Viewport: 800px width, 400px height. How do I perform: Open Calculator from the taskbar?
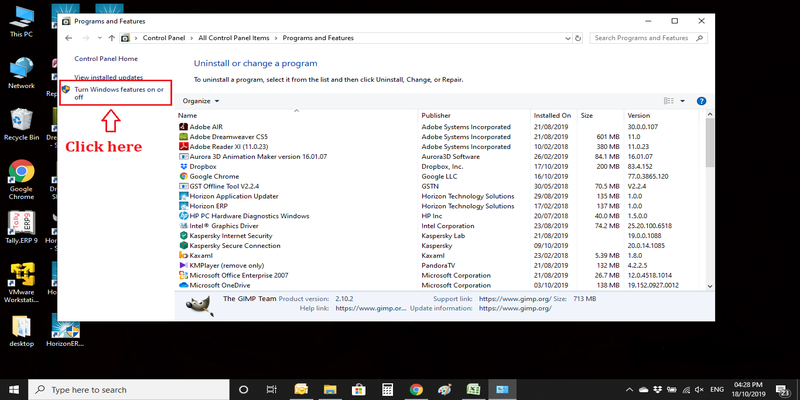point(387,390)
